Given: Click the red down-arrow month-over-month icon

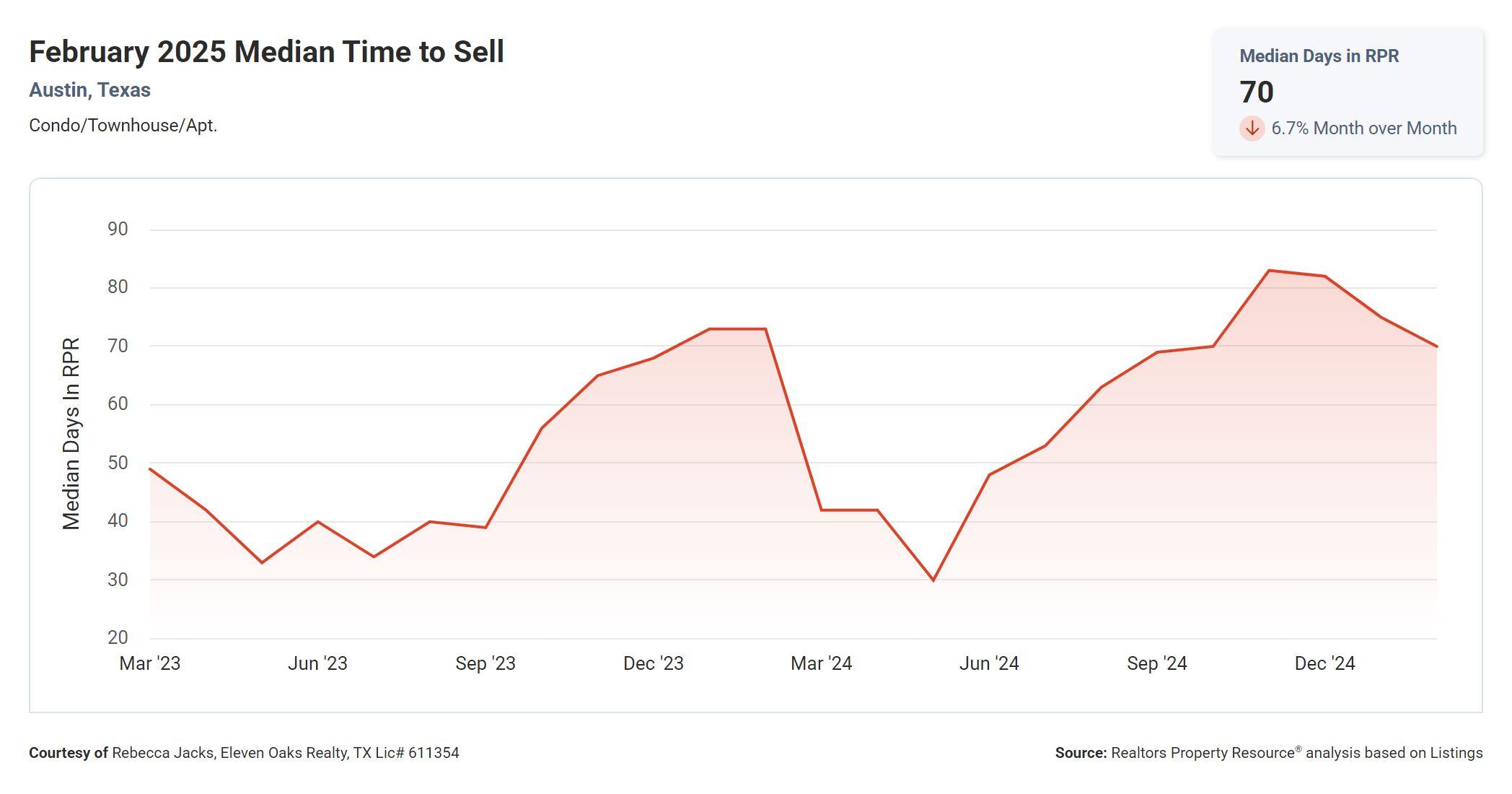Looking at the screenshot, I should click(x=1252, y=128).
